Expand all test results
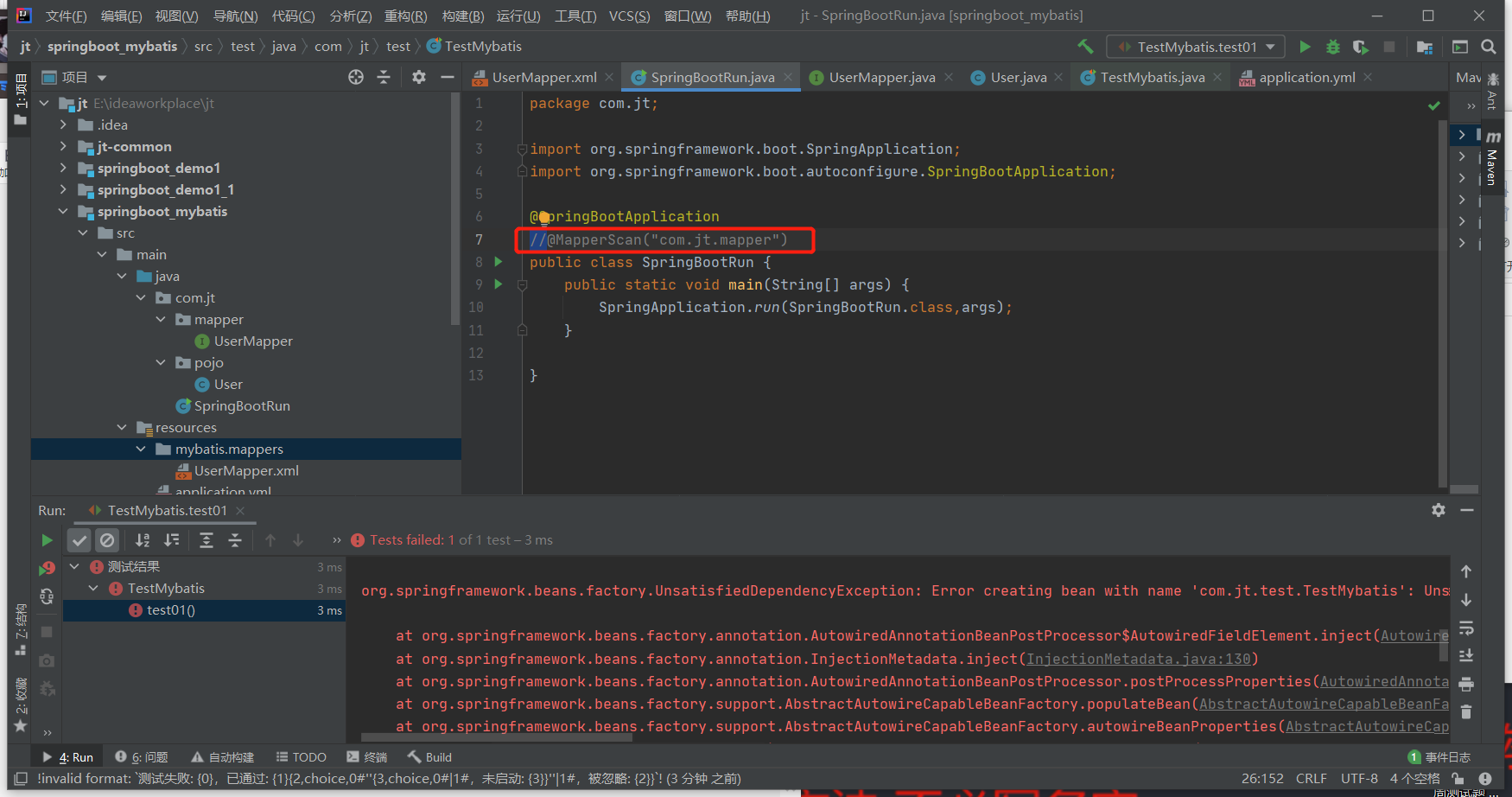The width and height of the screenshot is (1512, 797). pyautogui.click(x=206, y=540)
